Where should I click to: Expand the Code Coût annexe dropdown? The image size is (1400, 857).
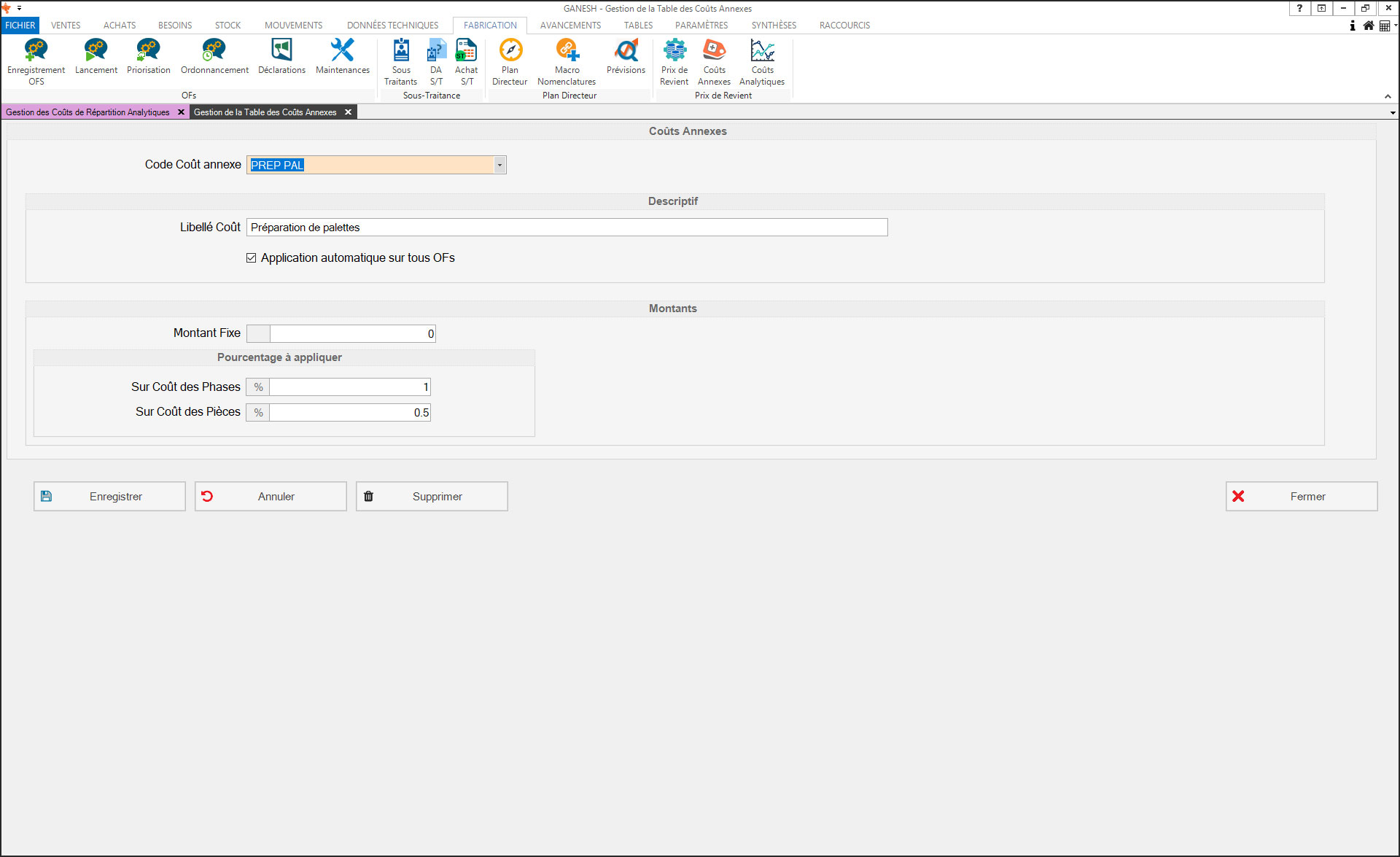[x=499, y=165]
